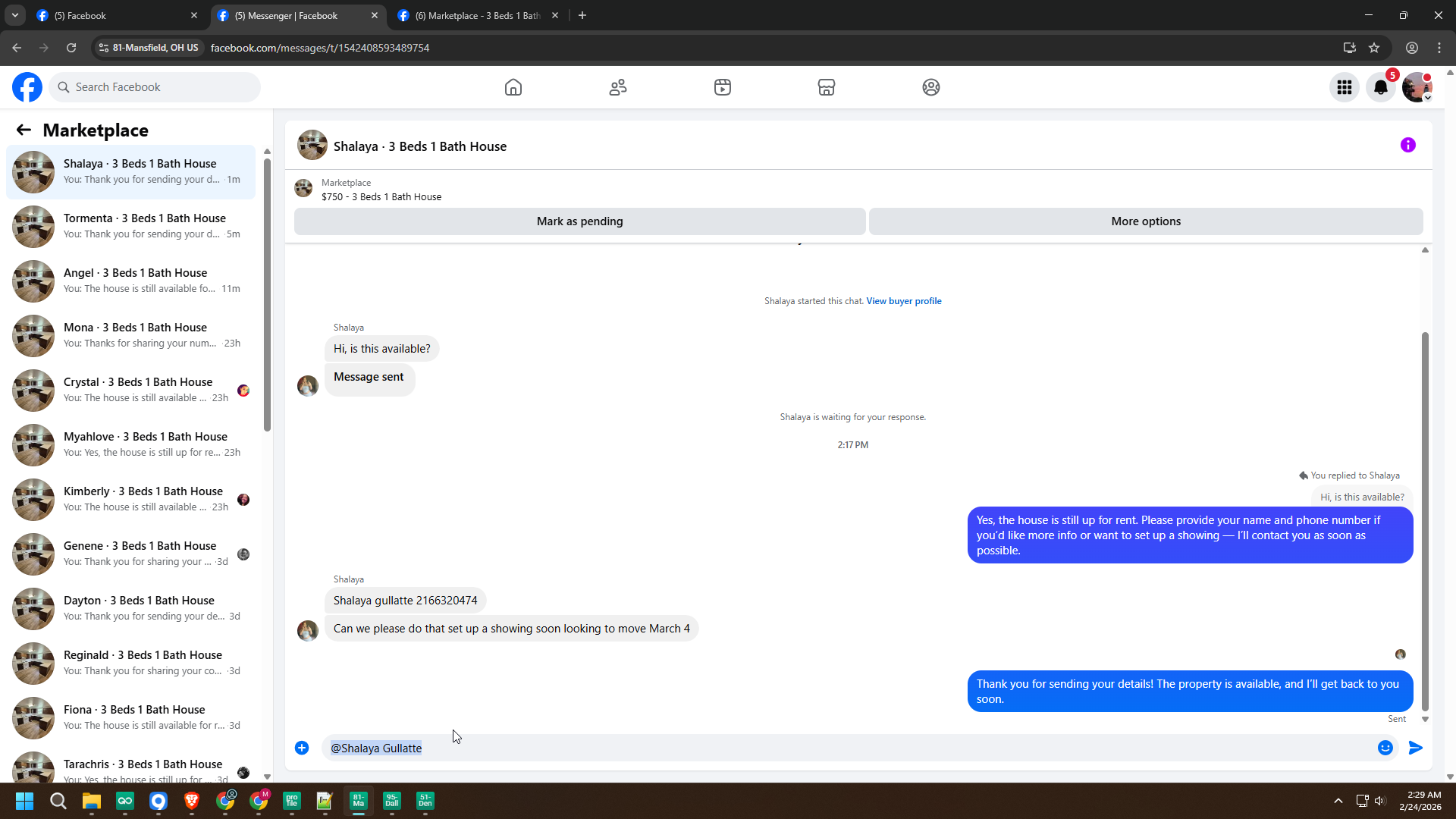Image resolution: width=1456 pixels, height=819 pixels.
Task: Click the More options button
Action: [x=1145, y=221]
